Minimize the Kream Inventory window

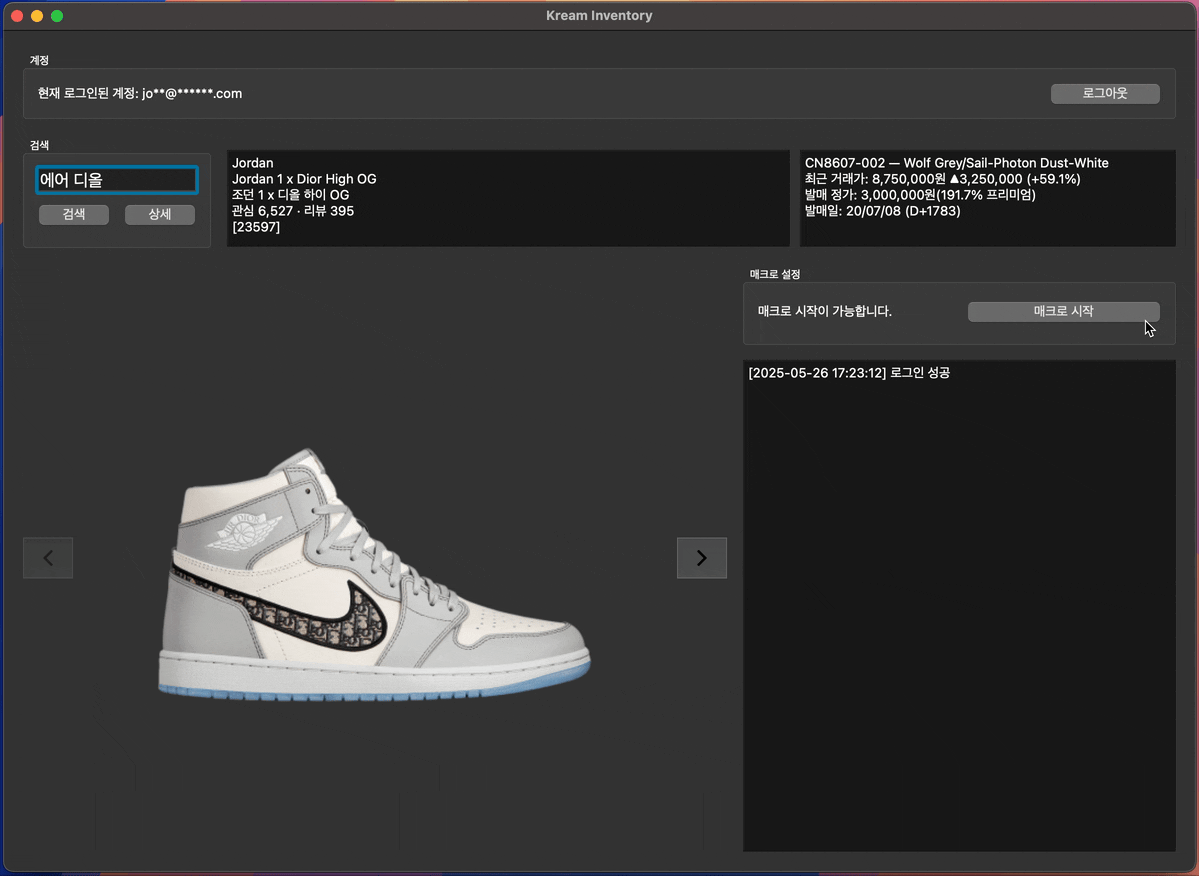coord(37,15)
